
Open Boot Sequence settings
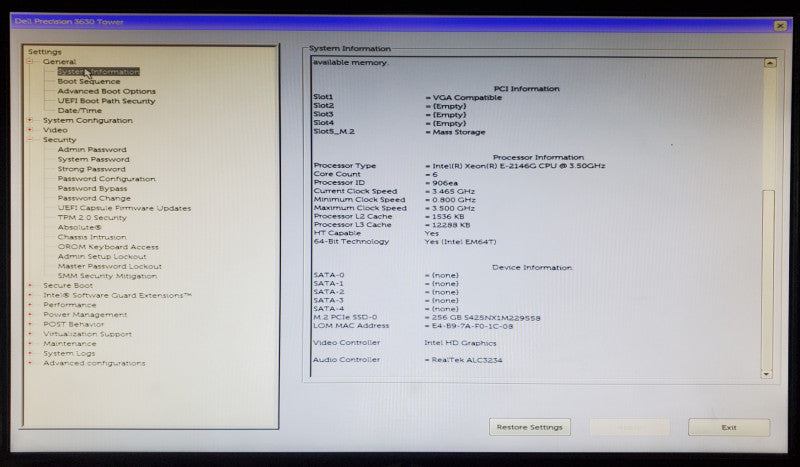click(89, 82)
